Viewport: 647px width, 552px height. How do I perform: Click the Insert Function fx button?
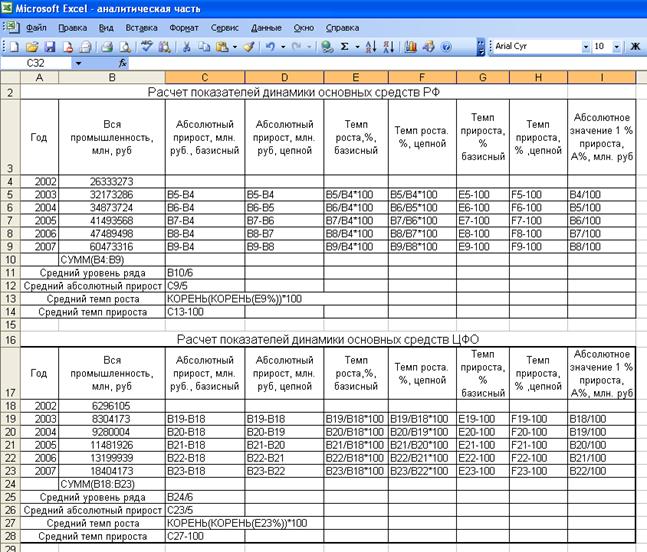tap(122, 63)
